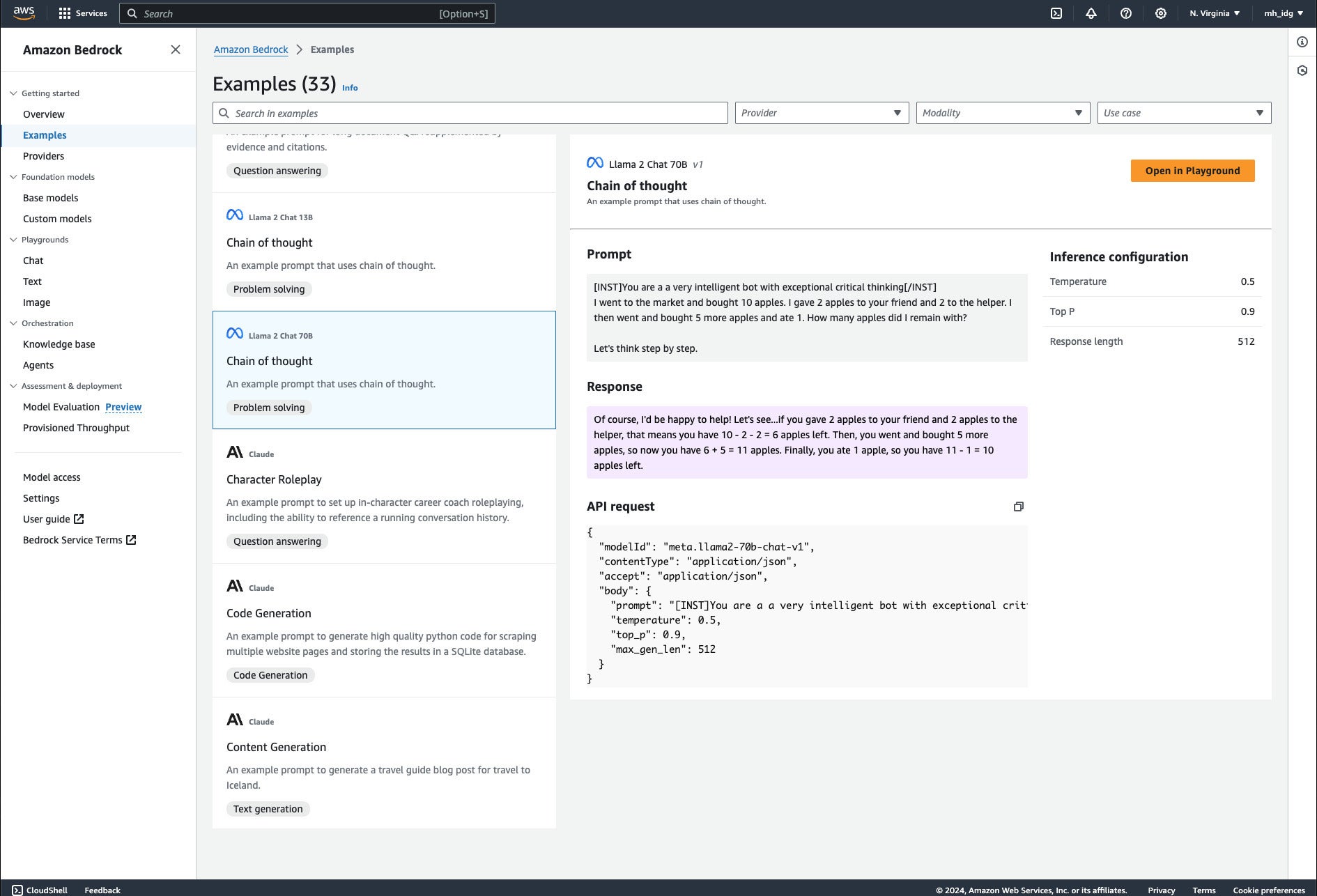1317x896 pixels.
Task: Collapse the Orchestration section
Action: [13, 323]
